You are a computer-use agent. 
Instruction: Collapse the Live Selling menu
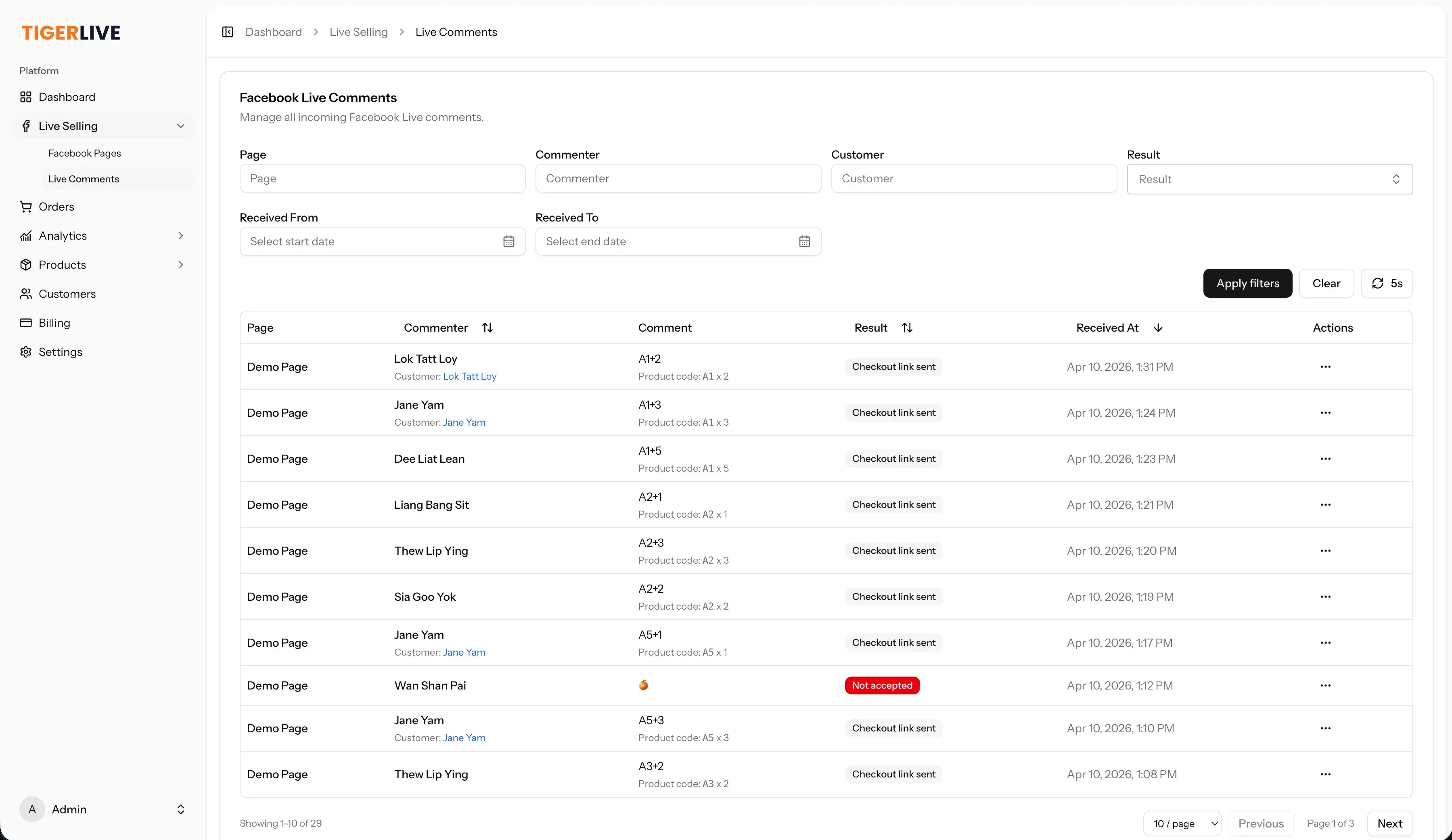180,125
